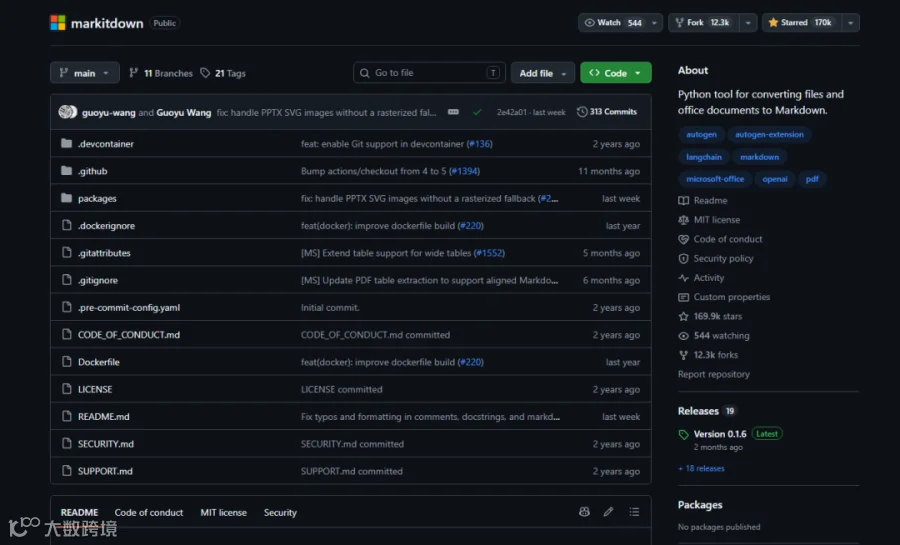Click guoyu-wang author avatar

pos(68,112)
